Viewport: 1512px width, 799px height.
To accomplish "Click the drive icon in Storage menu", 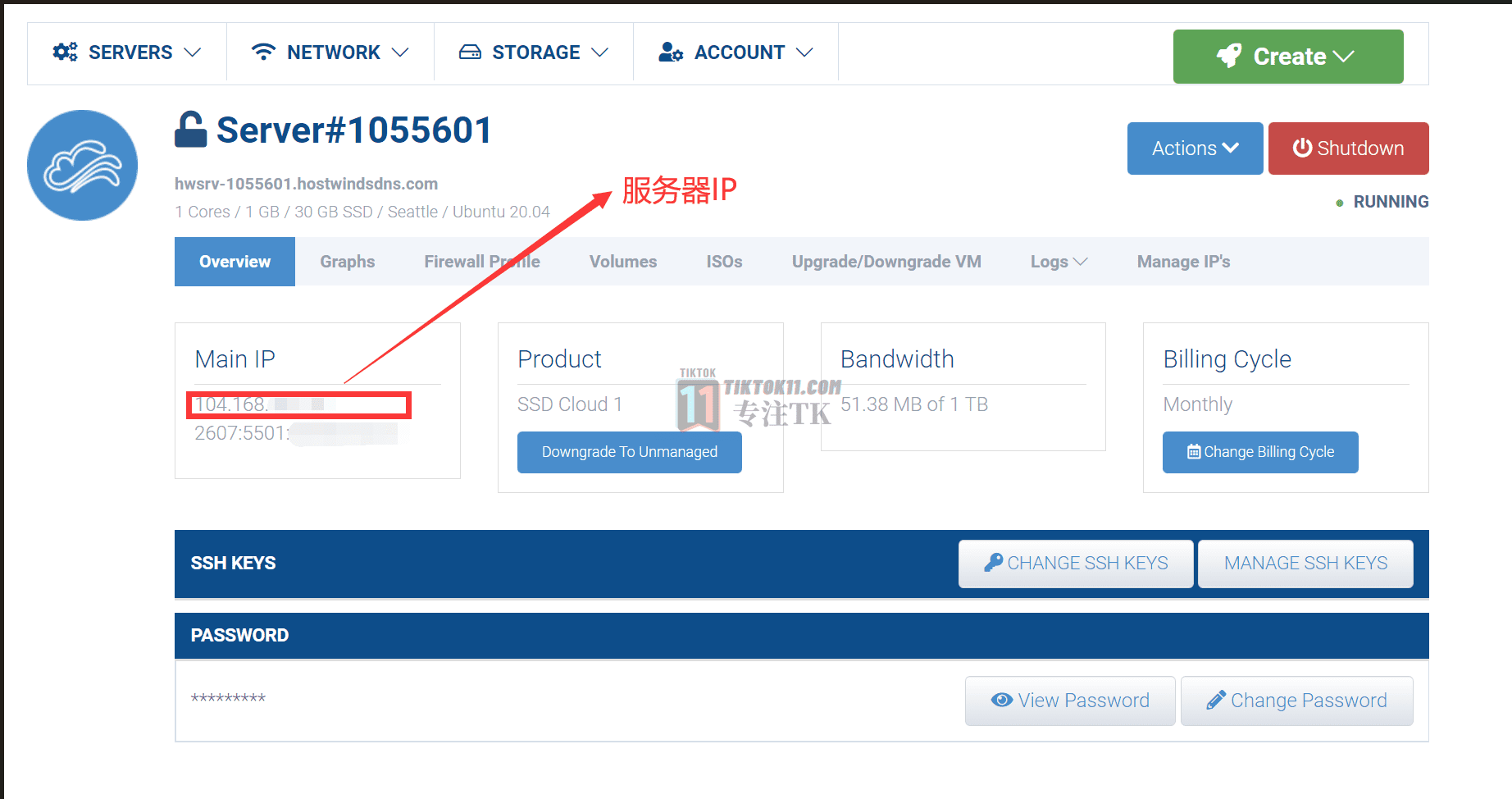I will pos(470,52).
